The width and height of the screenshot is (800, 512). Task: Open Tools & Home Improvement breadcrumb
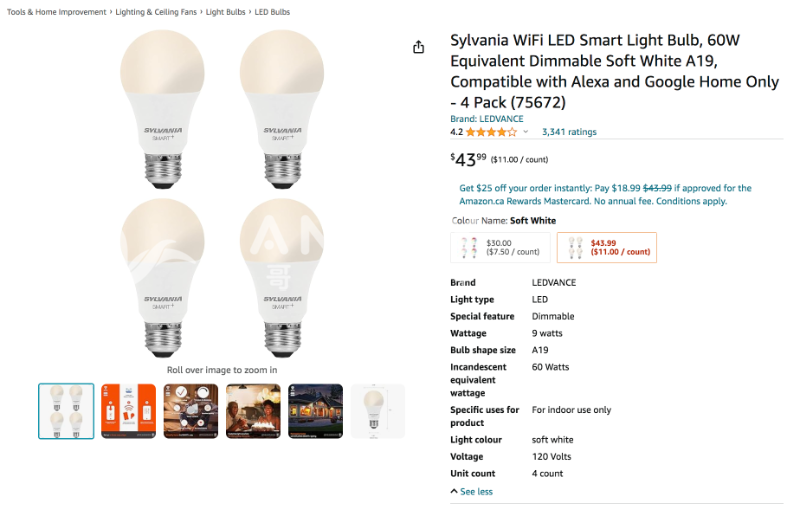[56, 12]
